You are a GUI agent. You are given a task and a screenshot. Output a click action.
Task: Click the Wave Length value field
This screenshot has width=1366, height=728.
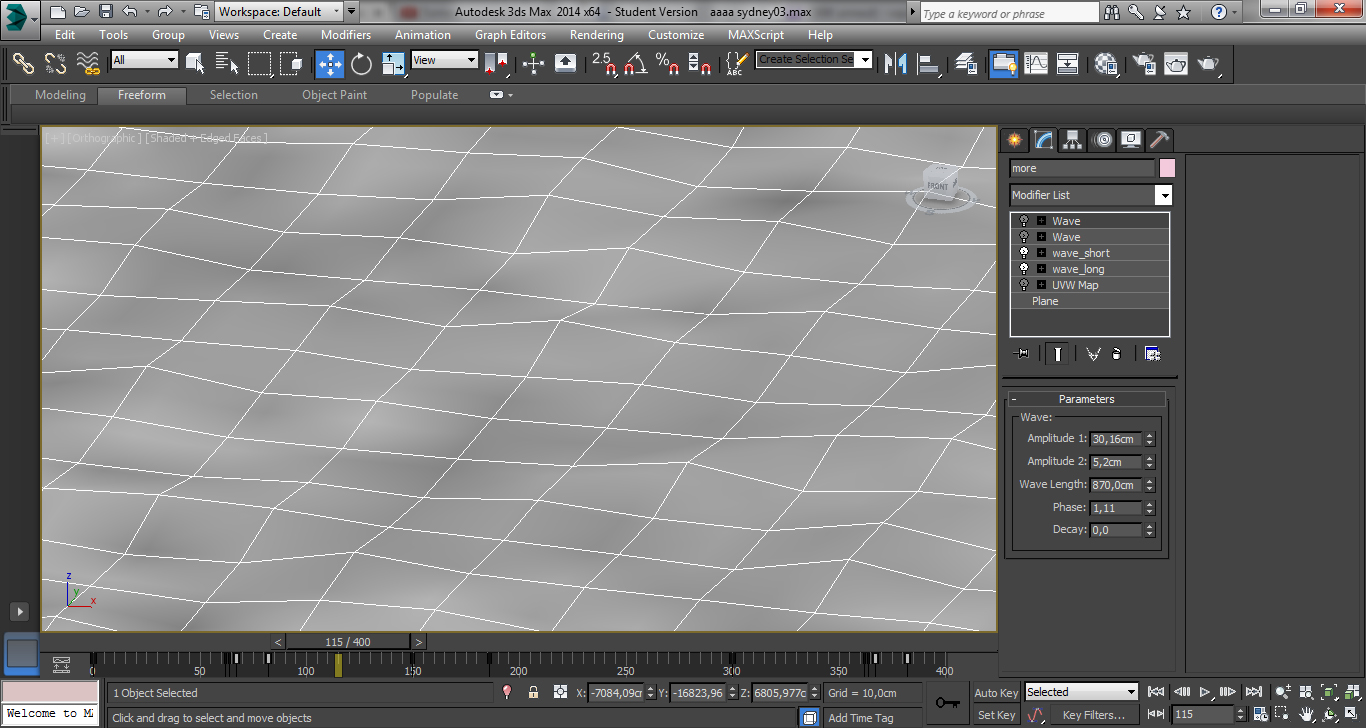1115,485
